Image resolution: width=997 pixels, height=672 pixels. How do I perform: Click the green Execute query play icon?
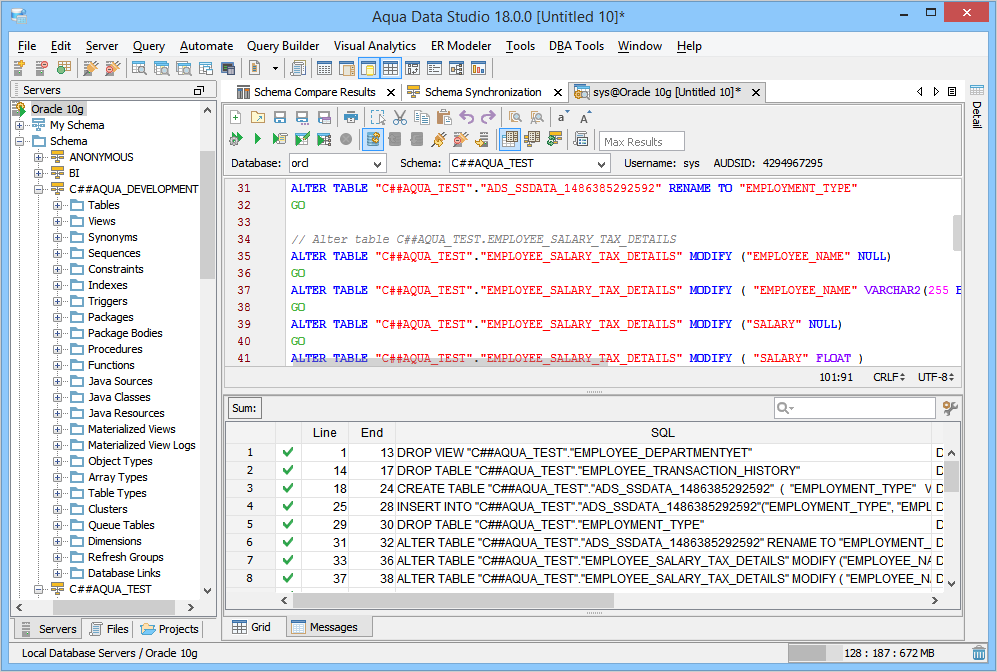pyautogui.click(x=257, y=139)
